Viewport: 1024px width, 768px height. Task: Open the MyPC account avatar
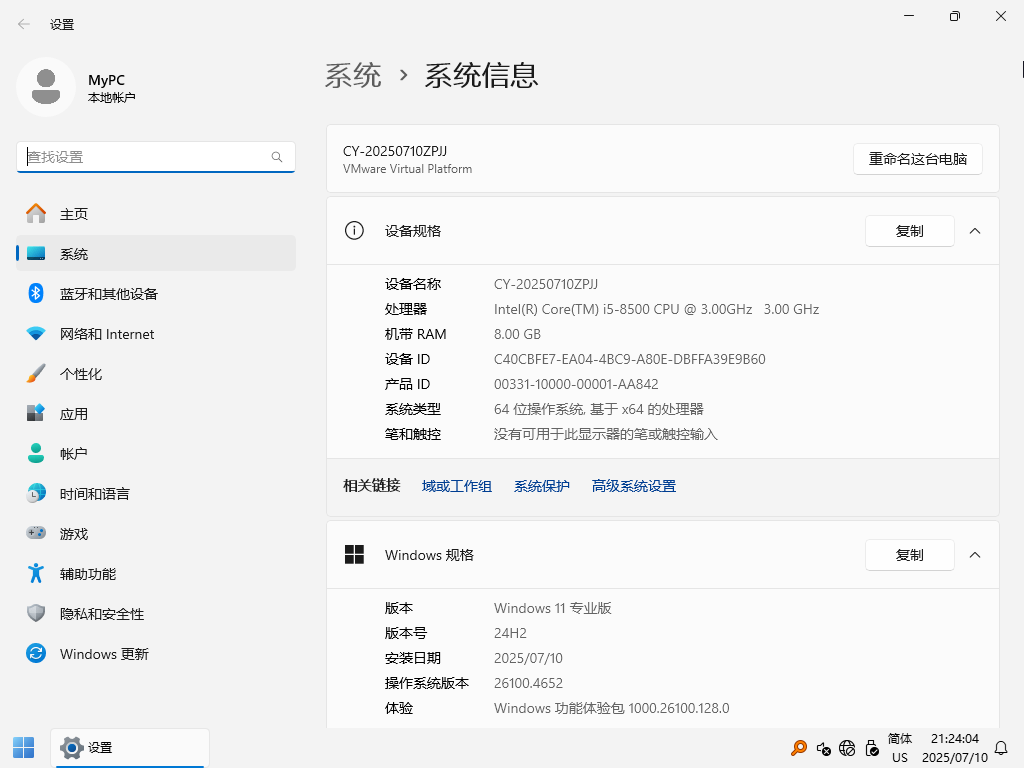point(46,87)
